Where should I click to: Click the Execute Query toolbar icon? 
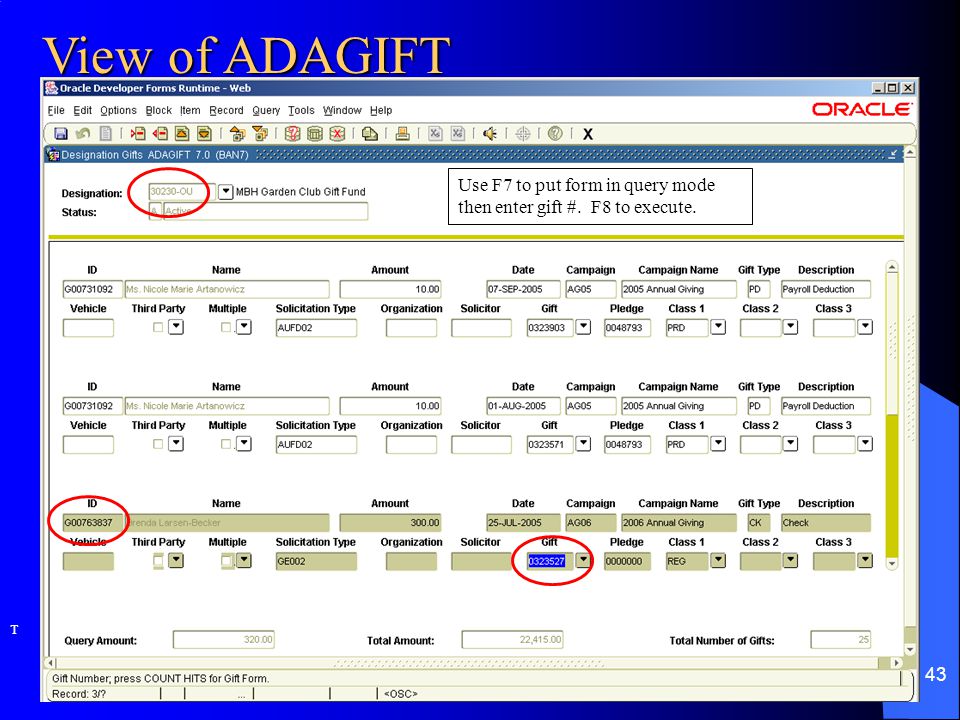point(315,133)
